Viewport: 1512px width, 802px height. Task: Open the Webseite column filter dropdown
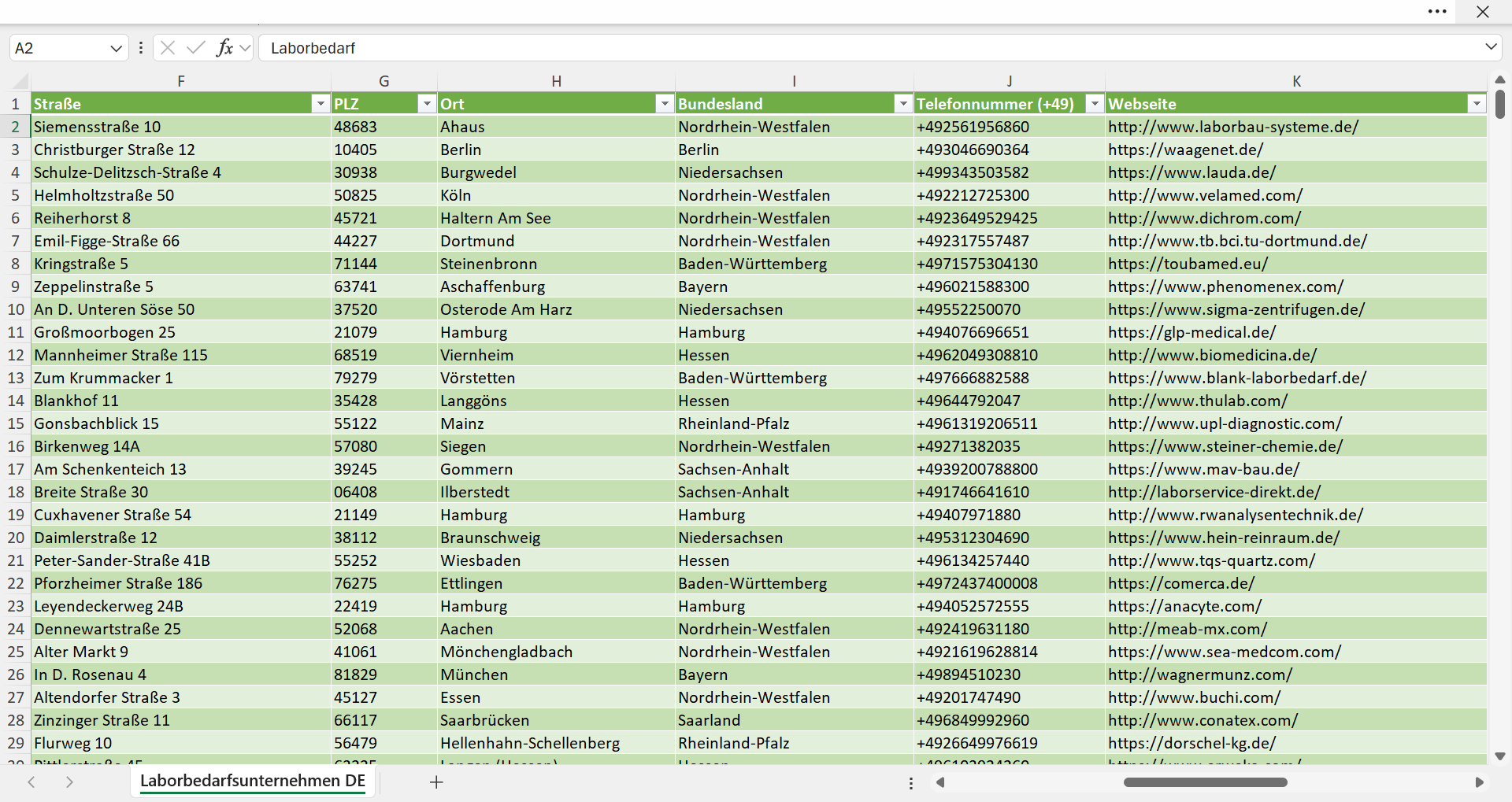[x=1477, y=104]
